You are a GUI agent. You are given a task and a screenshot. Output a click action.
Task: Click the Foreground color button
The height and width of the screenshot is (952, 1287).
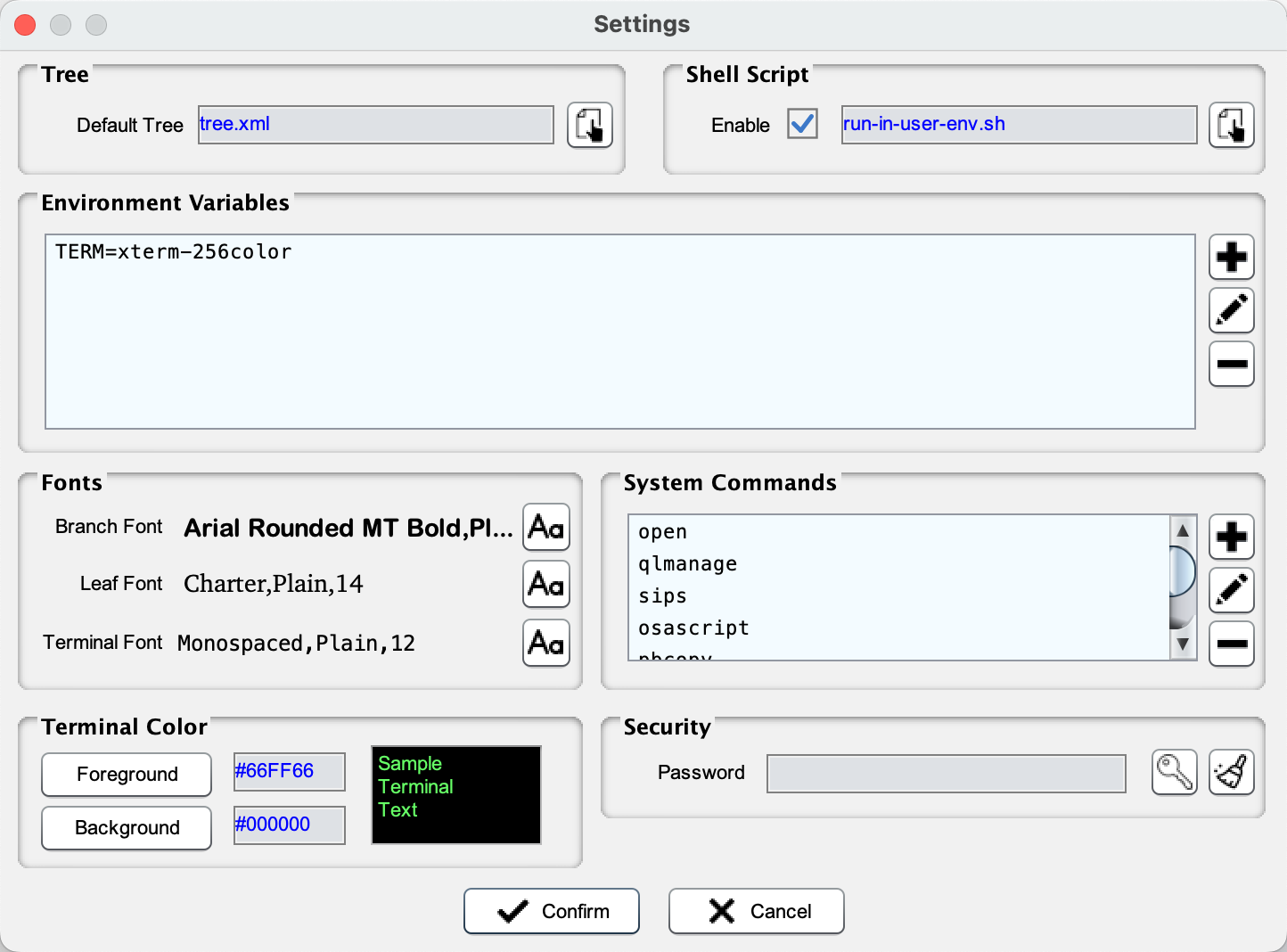coord(127,775)
